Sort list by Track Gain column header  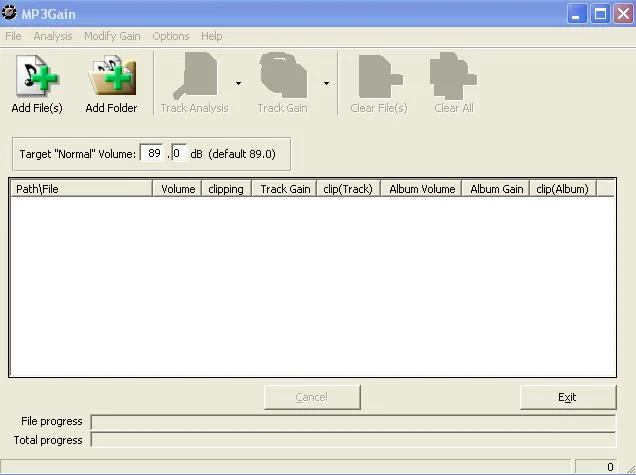(x=285, y=189)
